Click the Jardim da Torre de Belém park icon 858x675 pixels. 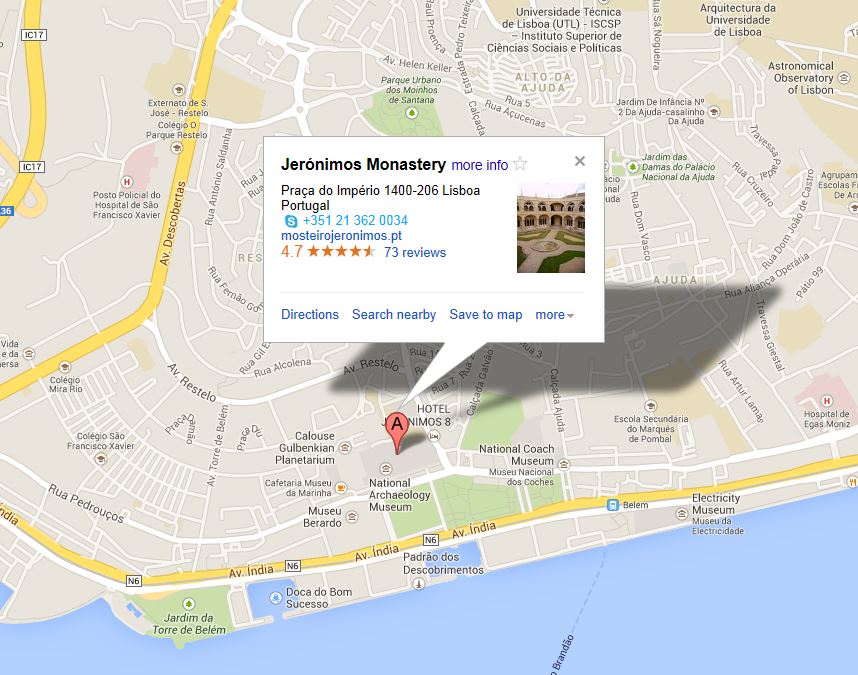click(189, 604)
